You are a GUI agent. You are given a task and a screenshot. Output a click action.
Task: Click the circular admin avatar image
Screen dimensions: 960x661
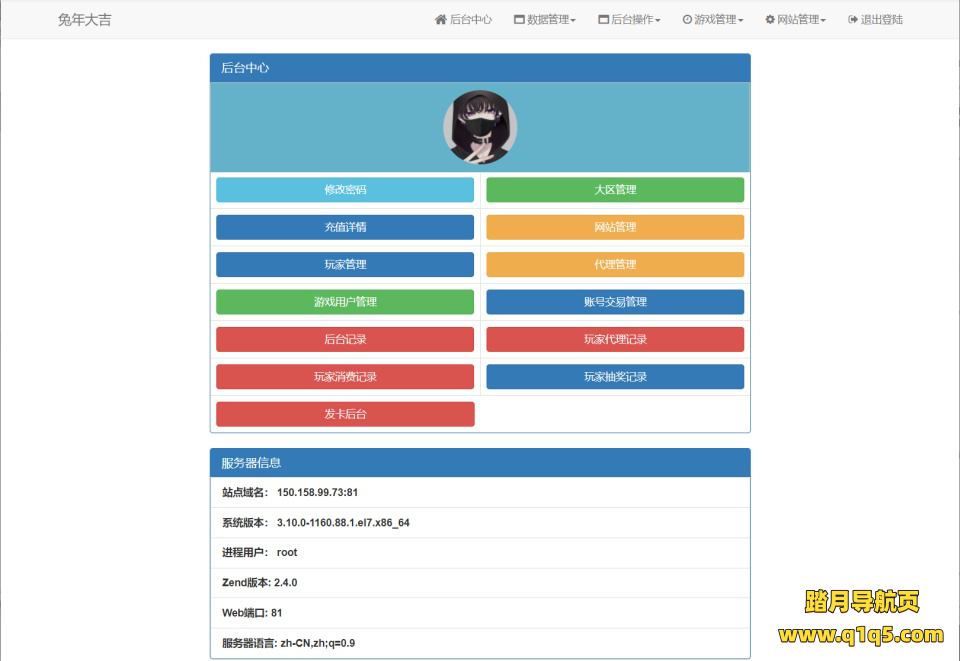click(480, 127)
